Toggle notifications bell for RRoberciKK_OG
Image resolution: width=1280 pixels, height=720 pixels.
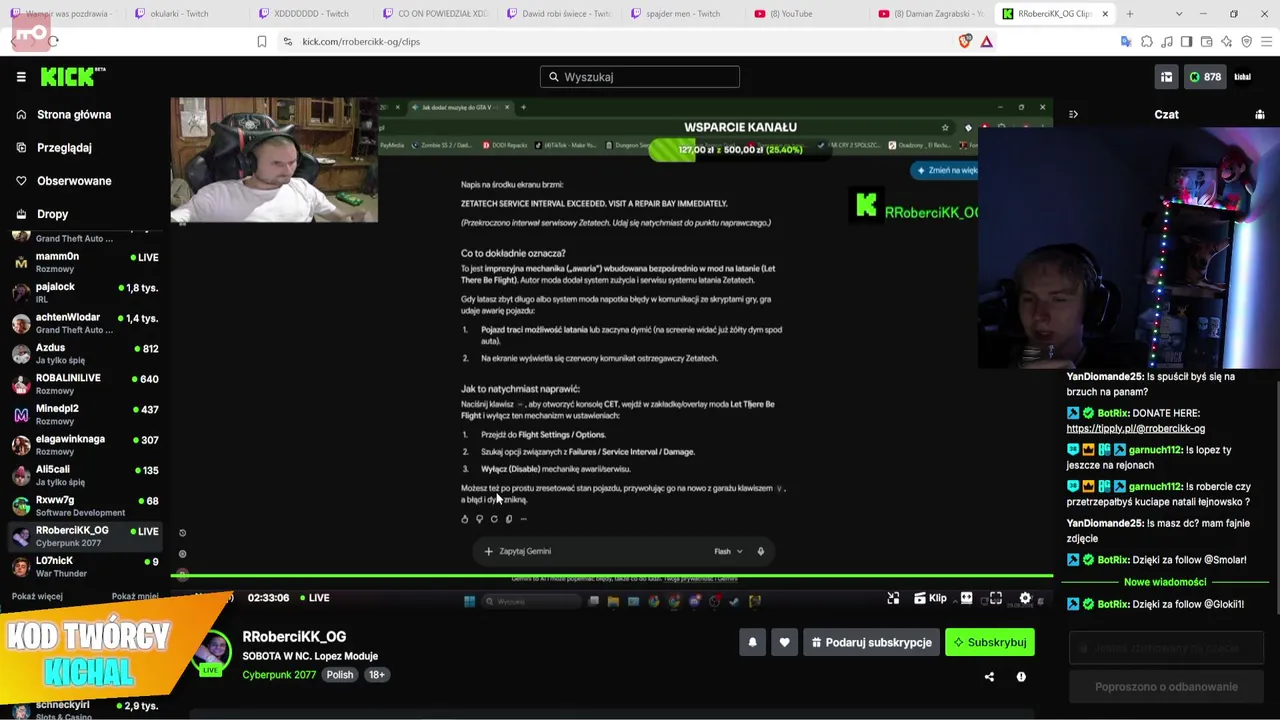point(753,643)
